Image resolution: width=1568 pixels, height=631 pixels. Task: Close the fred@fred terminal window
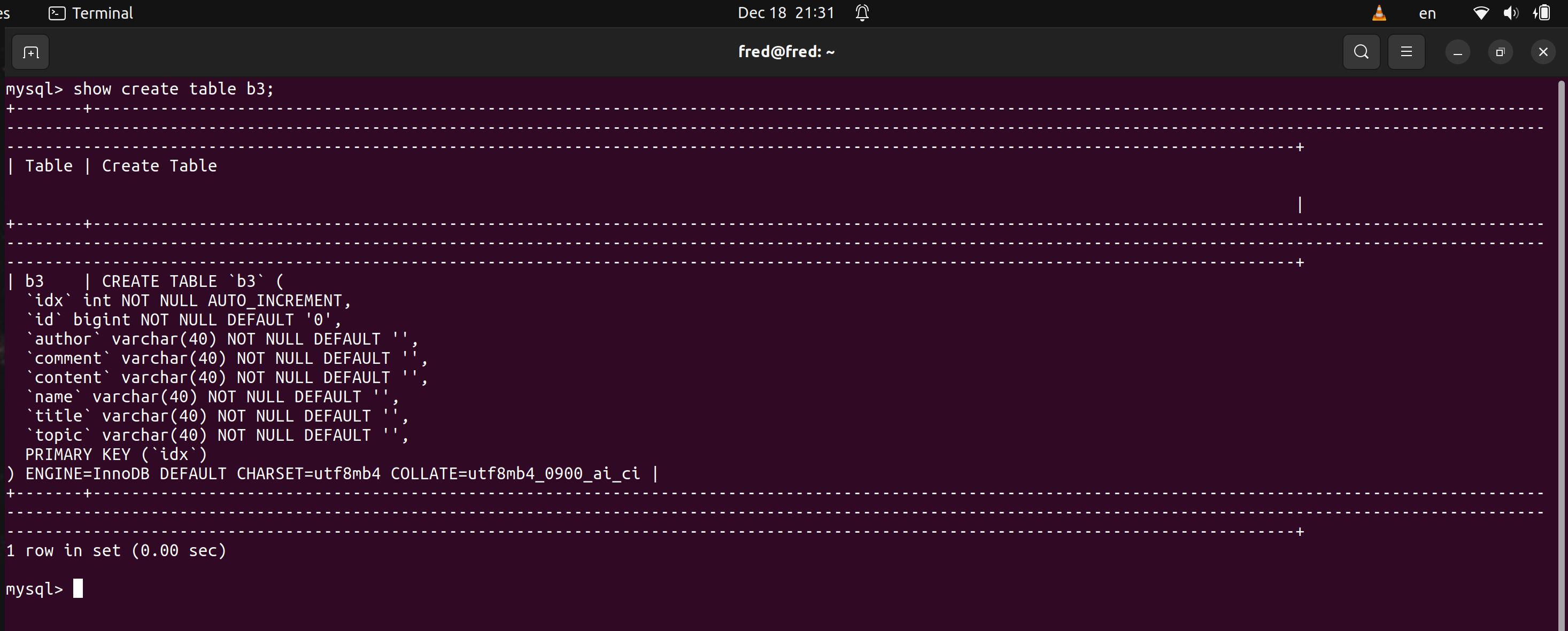(x=1542, y=52)
